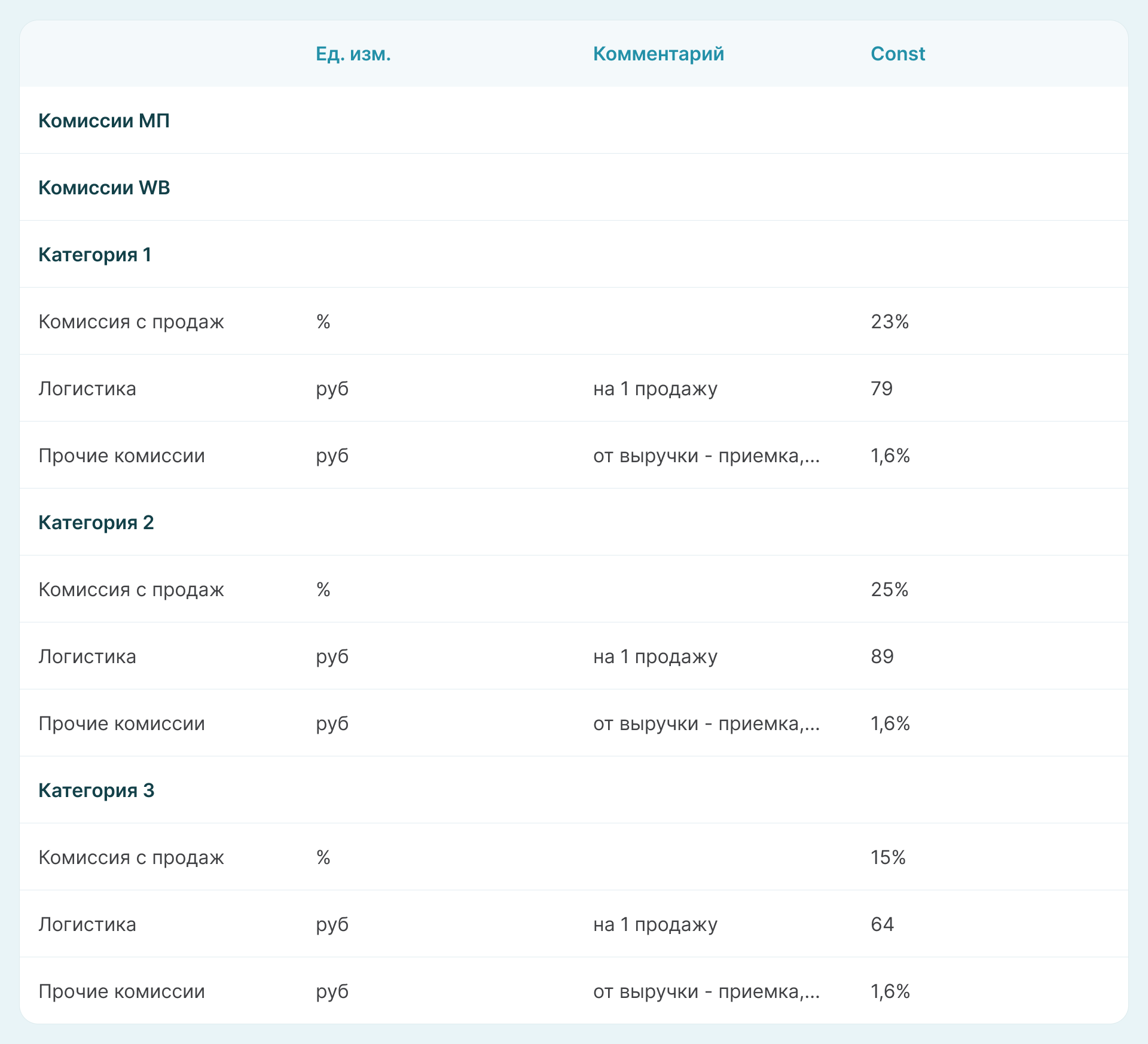This screenshot has height=1044, width=1148.
Task: Expand the Категория 2 group row
Action: pyautogui.click(x=96, y=523)
